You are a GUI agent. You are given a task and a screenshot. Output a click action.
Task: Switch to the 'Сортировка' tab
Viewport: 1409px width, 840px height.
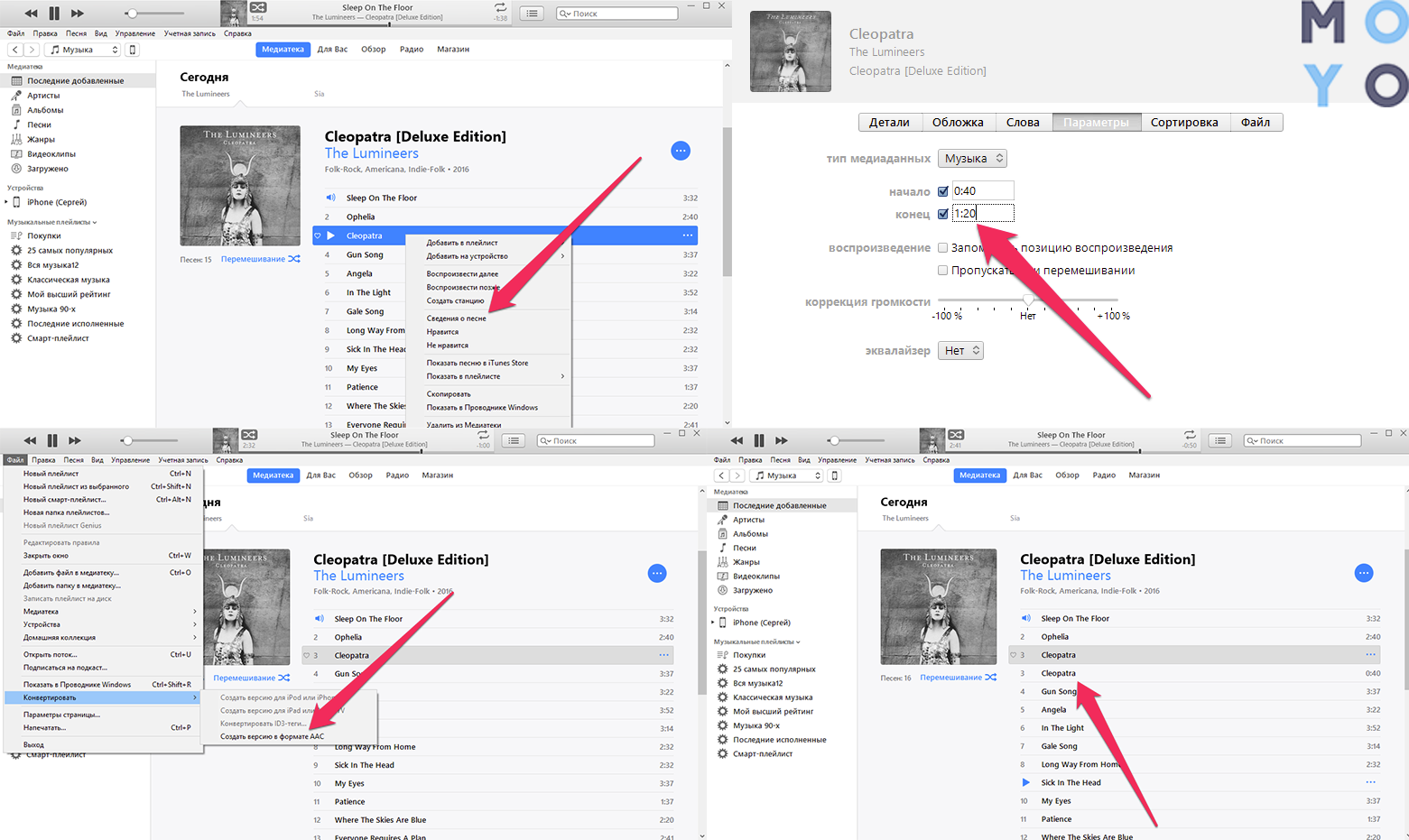click(x=1184, y=123)
